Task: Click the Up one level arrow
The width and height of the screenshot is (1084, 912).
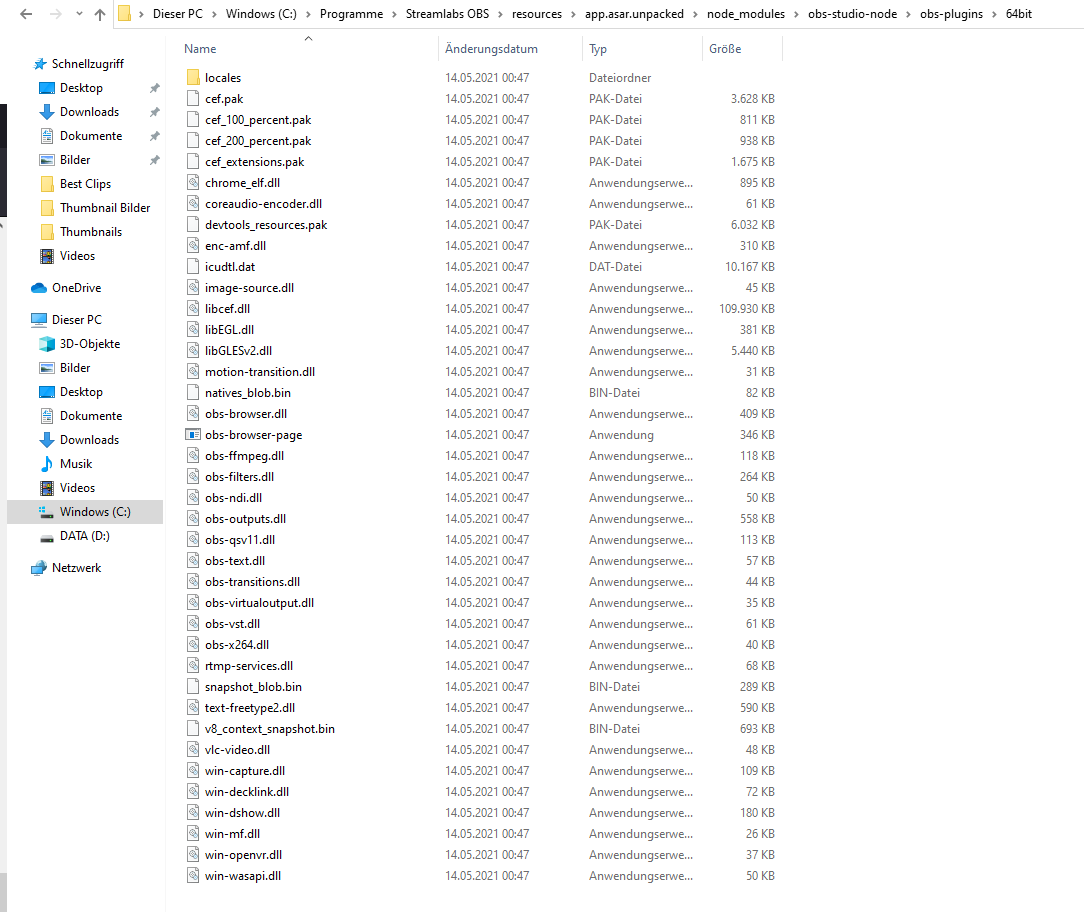Action: (x=100, y=15)
